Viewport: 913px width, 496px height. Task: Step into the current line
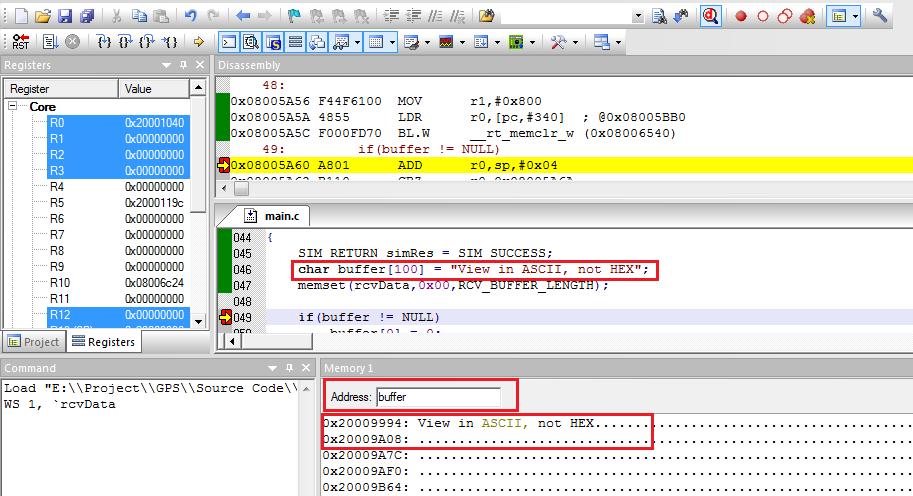tap(104, 42)
